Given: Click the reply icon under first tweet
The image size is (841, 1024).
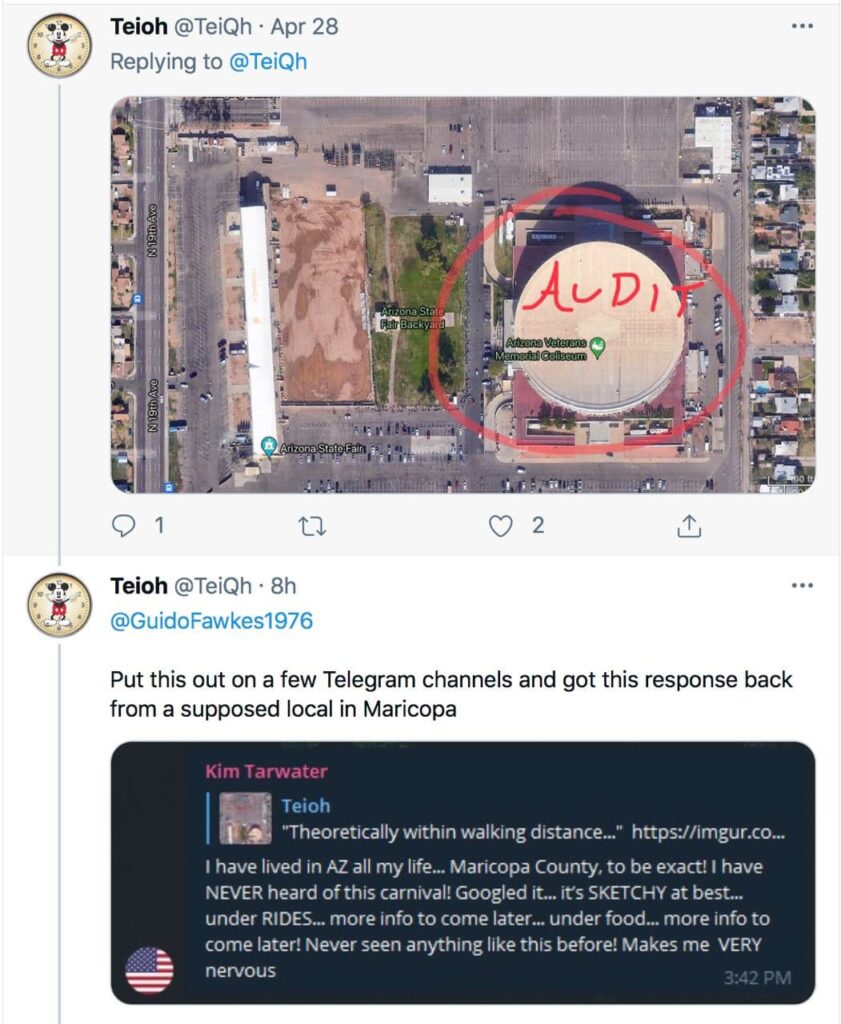Looking at the screenshot, I should pyautogui.click(x=123, y=526).
